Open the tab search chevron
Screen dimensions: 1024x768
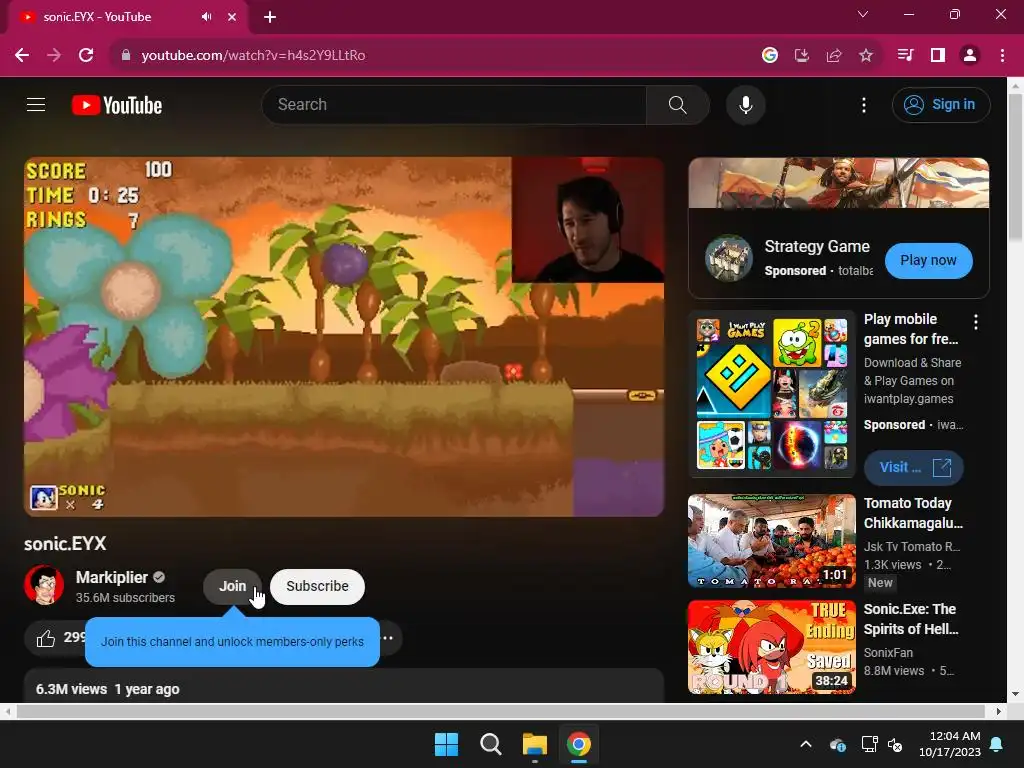coord(863,14)
